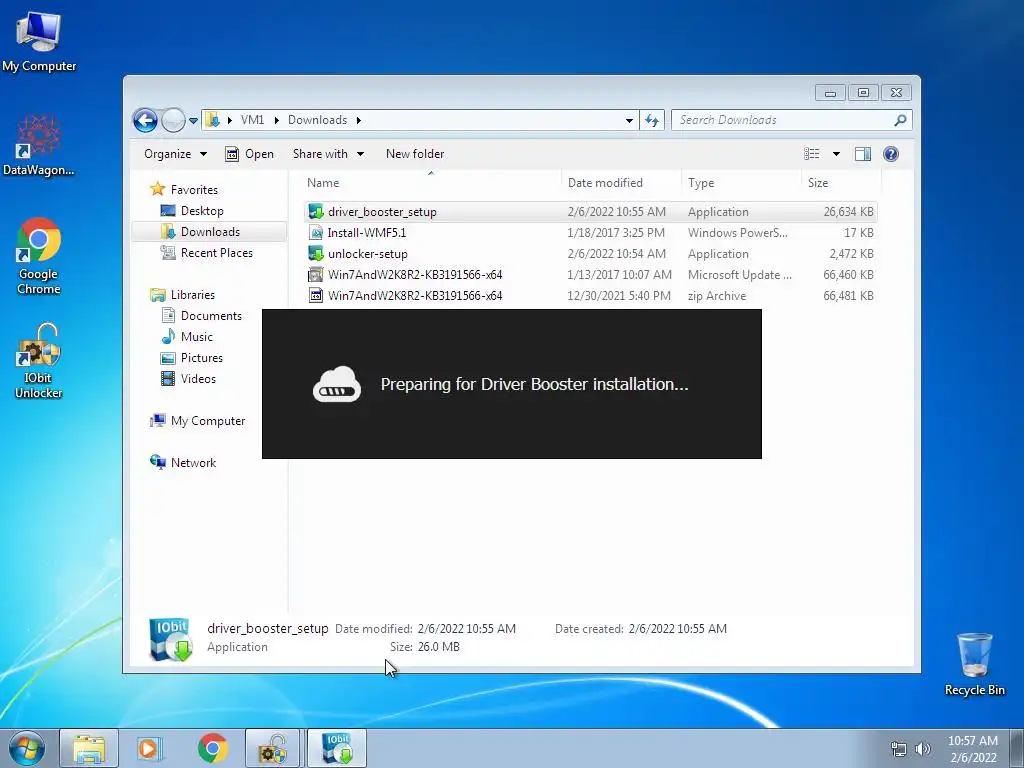Open Chrome from the taskbar
Image resolution: width=1024 pixels, height=768 pixels.
(x=213, y=748)
